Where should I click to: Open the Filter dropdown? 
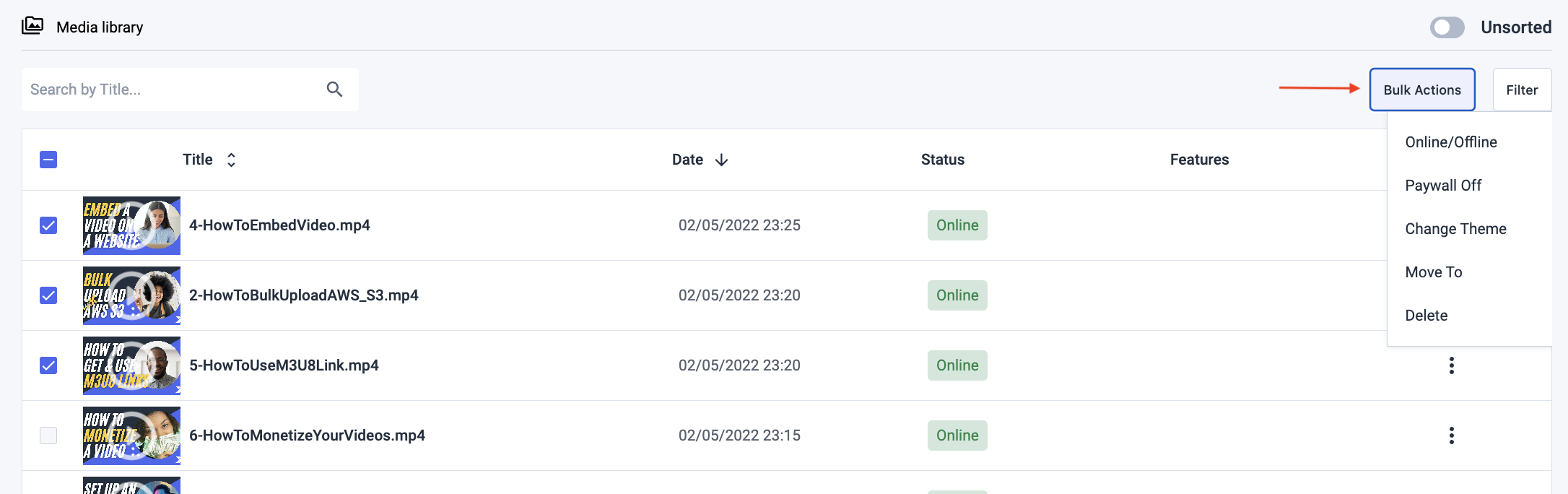pos(1522,90)
